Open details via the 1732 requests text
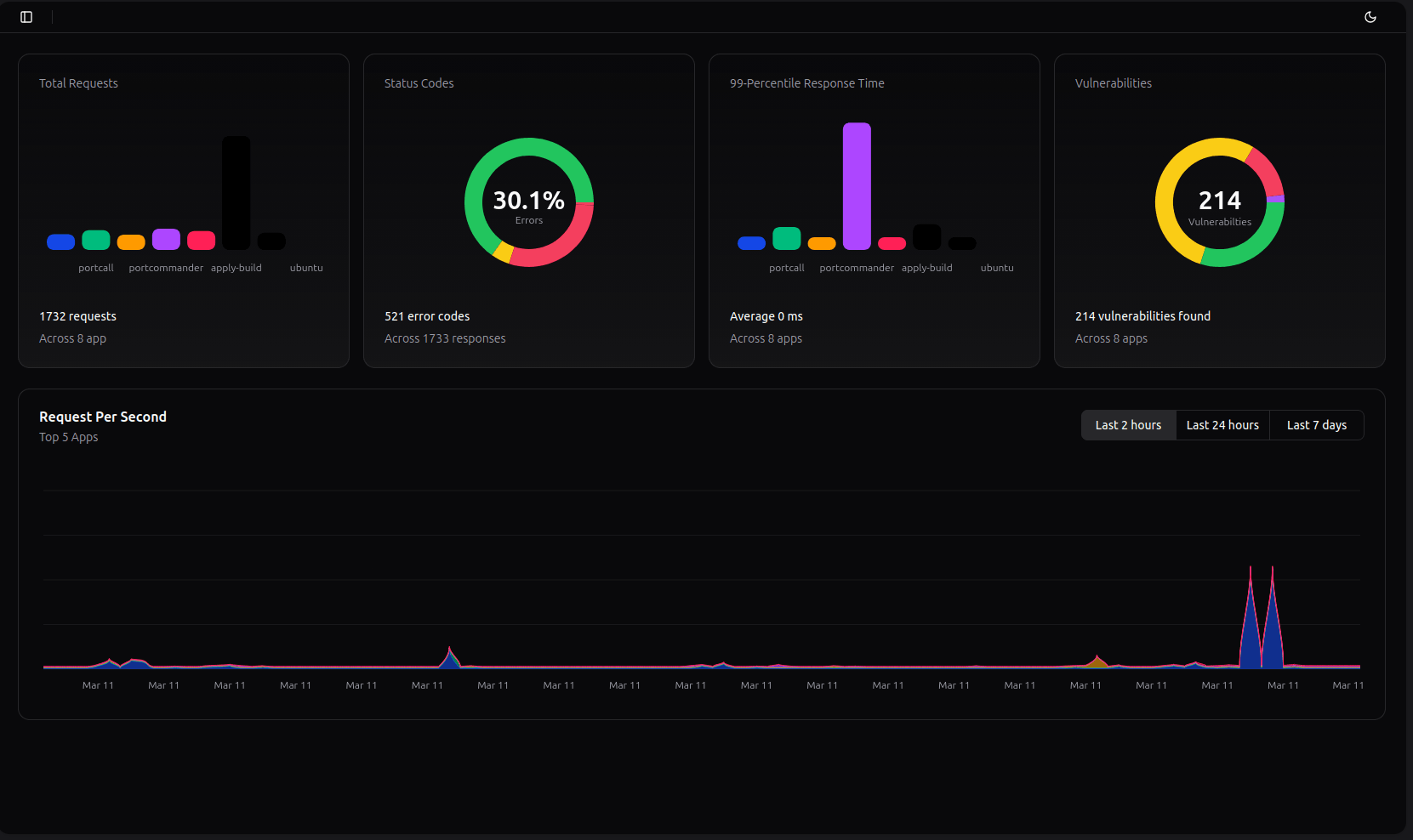 click(77, 315)
